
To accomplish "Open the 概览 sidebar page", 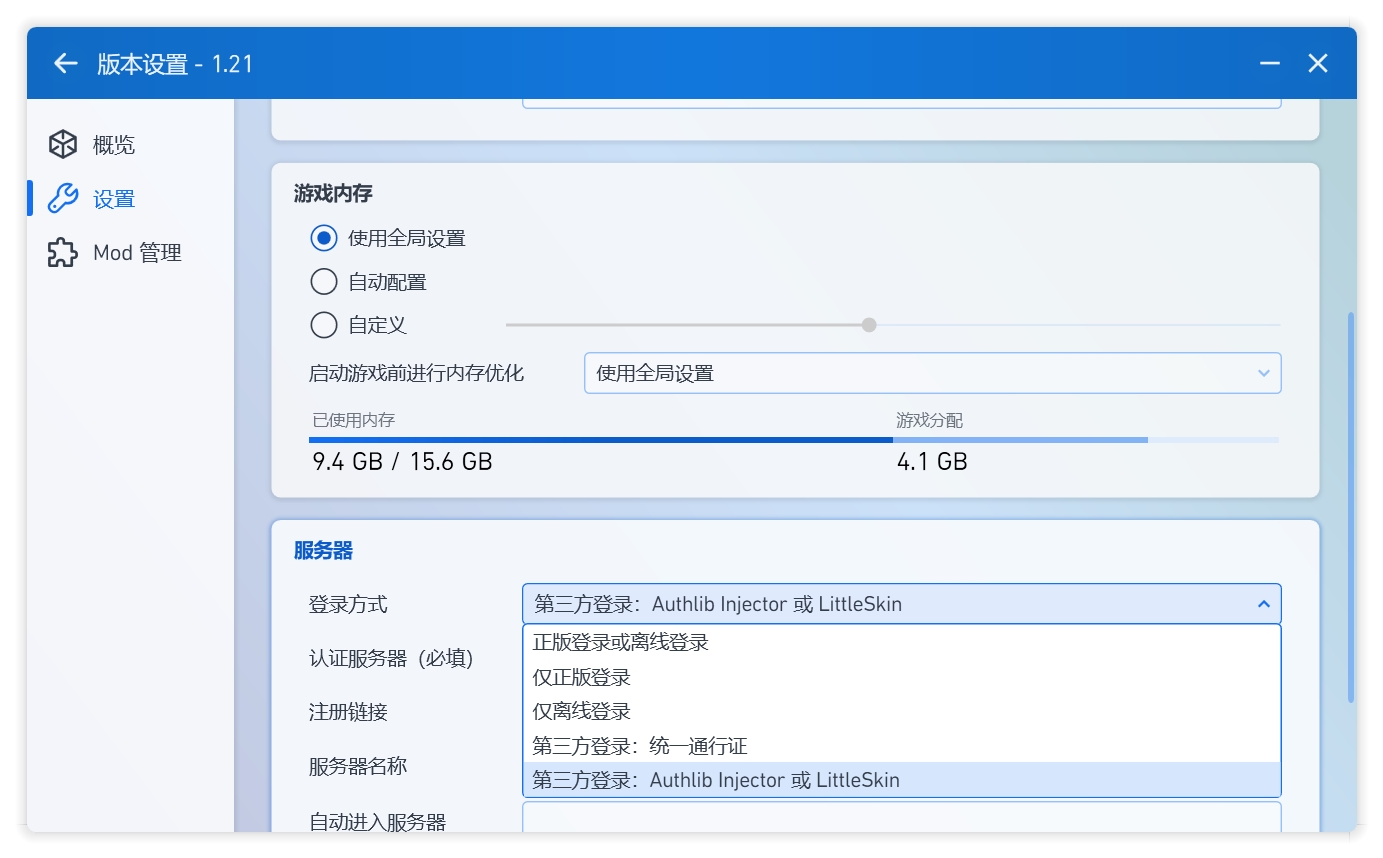I will [116, 144].
